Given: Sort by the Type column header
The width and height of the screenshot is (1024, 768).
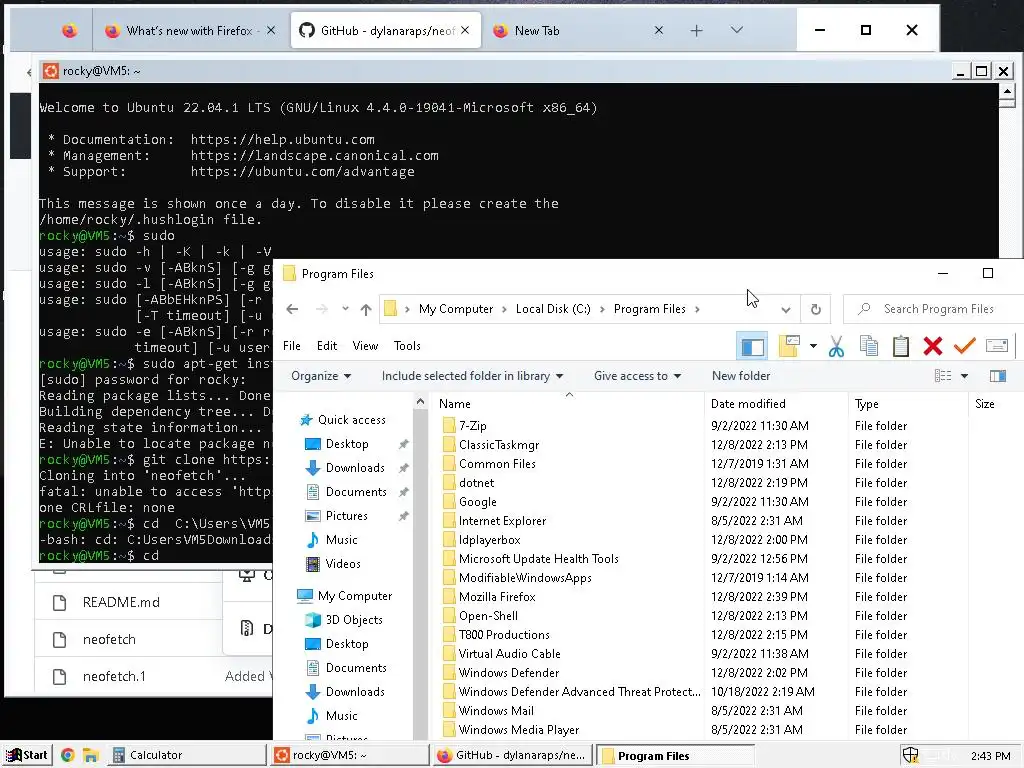Looking at the screenshot, I should (867, 404).
